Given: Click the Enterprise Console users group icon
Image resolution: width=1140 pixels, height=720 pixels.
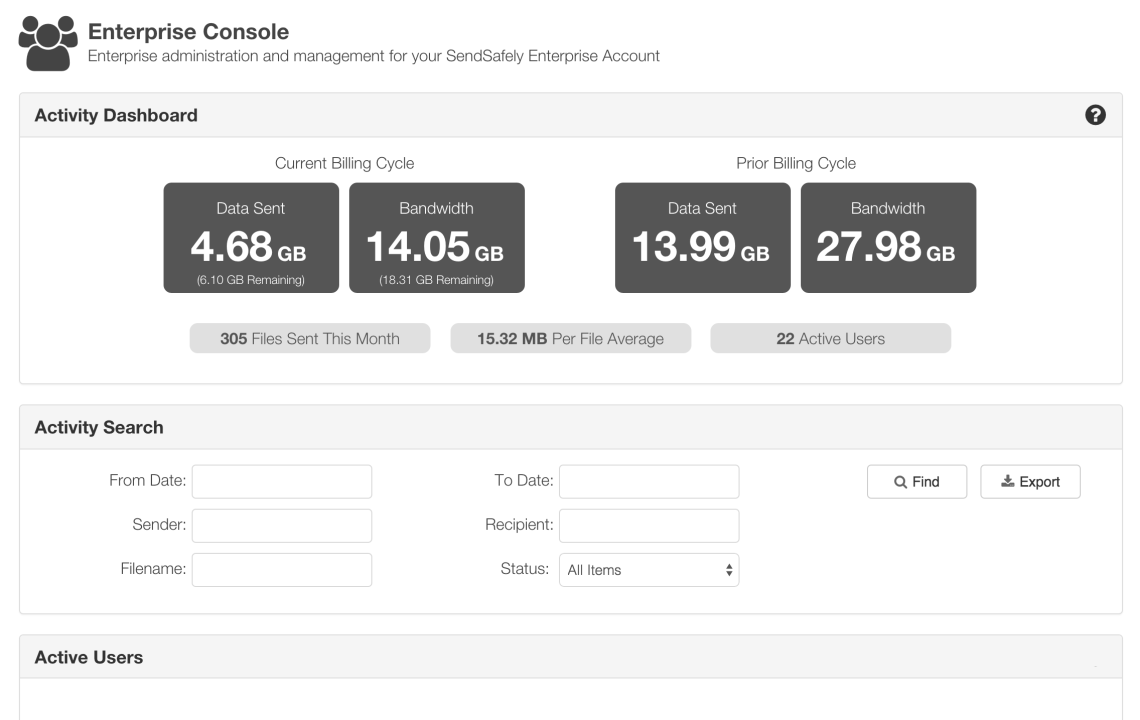Looking at the screenshot, I should point(45,43).
